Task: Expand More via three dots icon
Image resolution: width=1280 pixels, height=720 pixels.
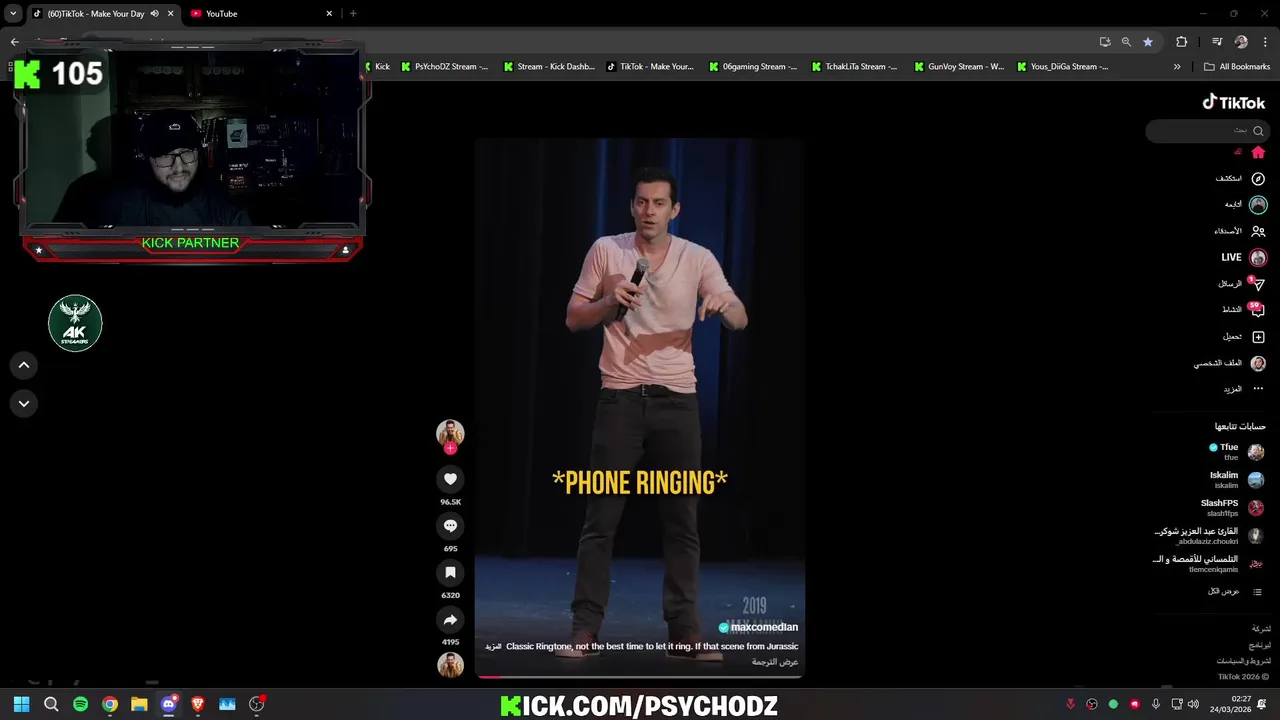Action: click(x=1258, y=389)
